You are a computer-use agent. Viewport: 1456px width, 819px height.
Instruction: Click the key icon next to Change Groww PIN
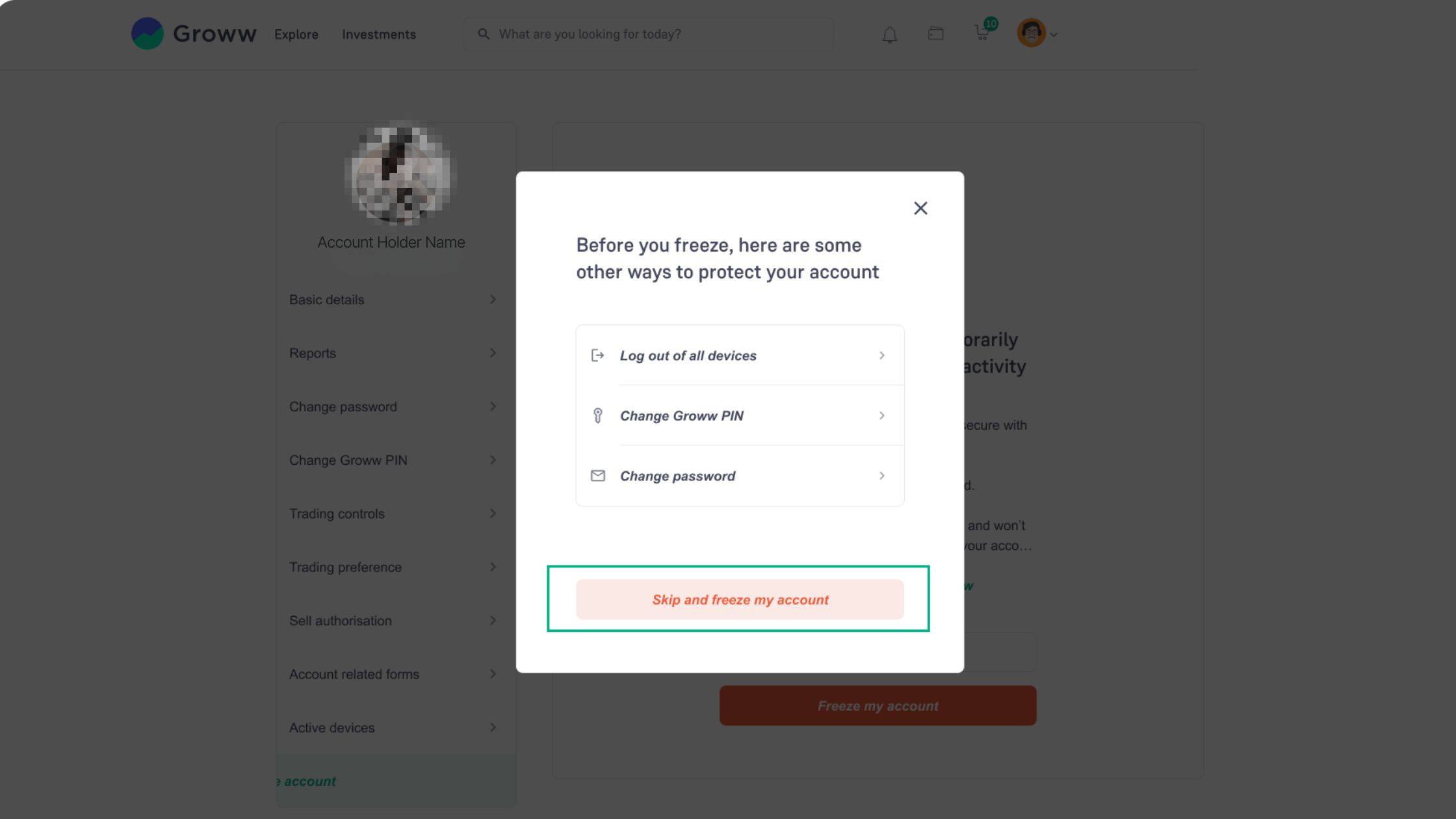597,415
